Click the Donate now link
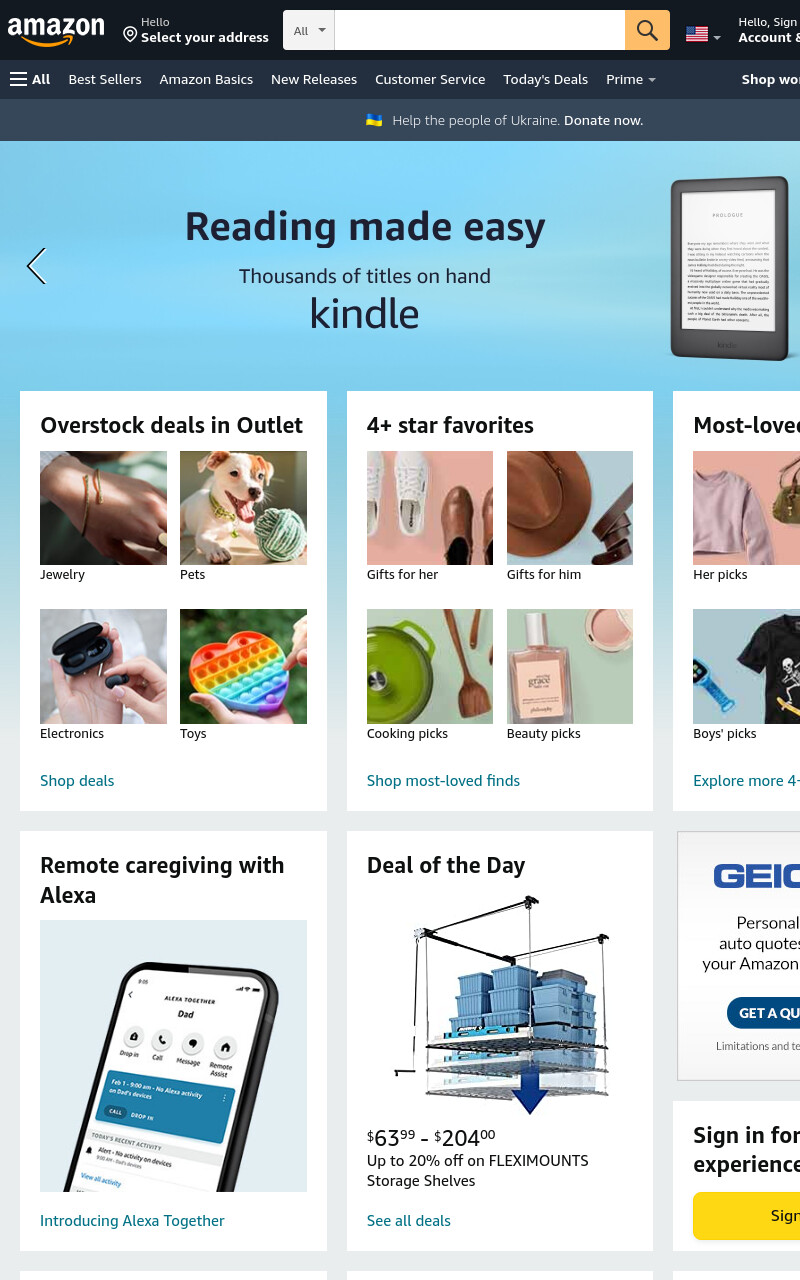The width and height of the screenshot is (800, 1280). click(x=603, y=120)
